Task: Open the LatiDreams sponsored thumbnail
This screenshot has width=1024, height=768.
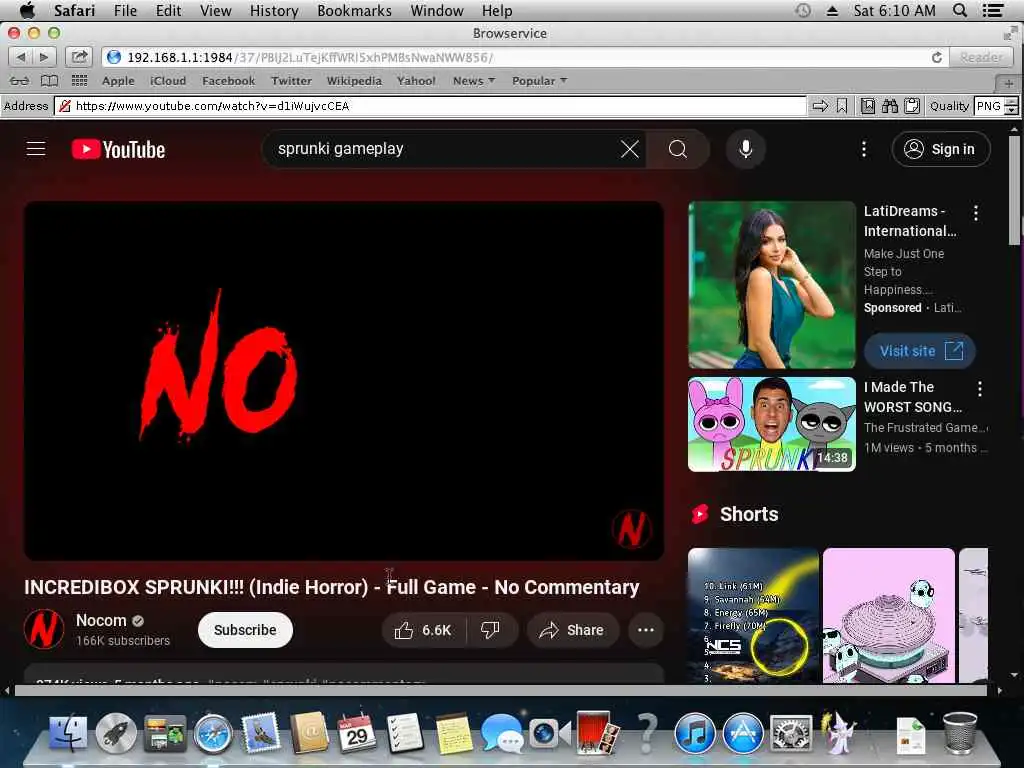Action: coord(772,285)
